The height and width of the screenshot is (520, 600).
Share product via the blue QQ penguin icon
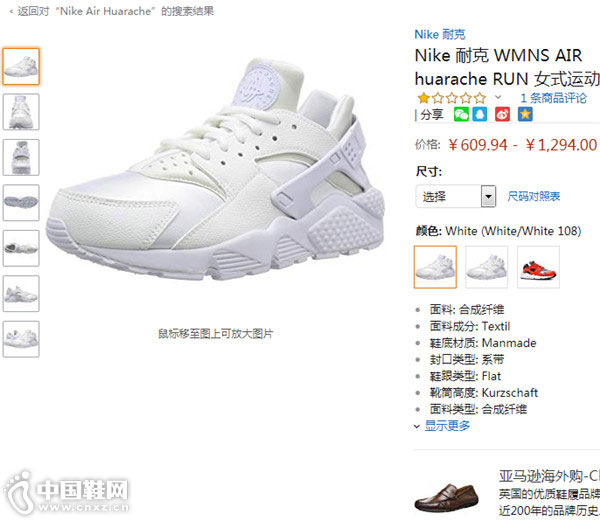click(479, 114)
